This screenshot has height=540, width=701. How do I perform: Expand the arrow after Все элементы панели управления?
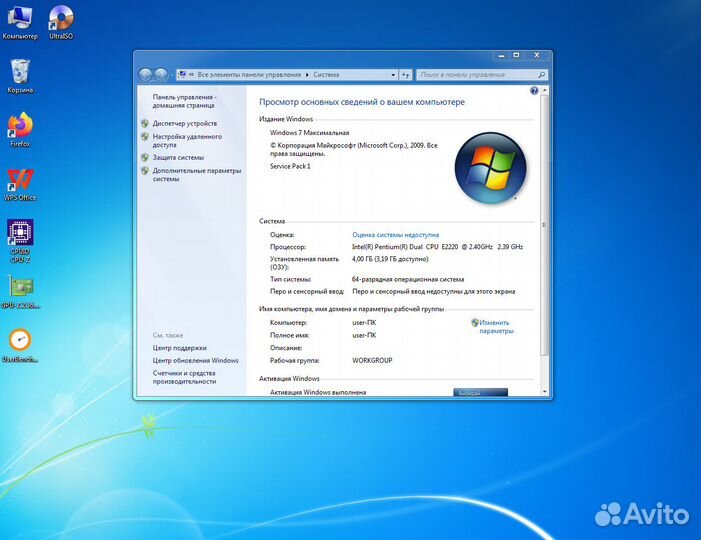pos(307,75)
